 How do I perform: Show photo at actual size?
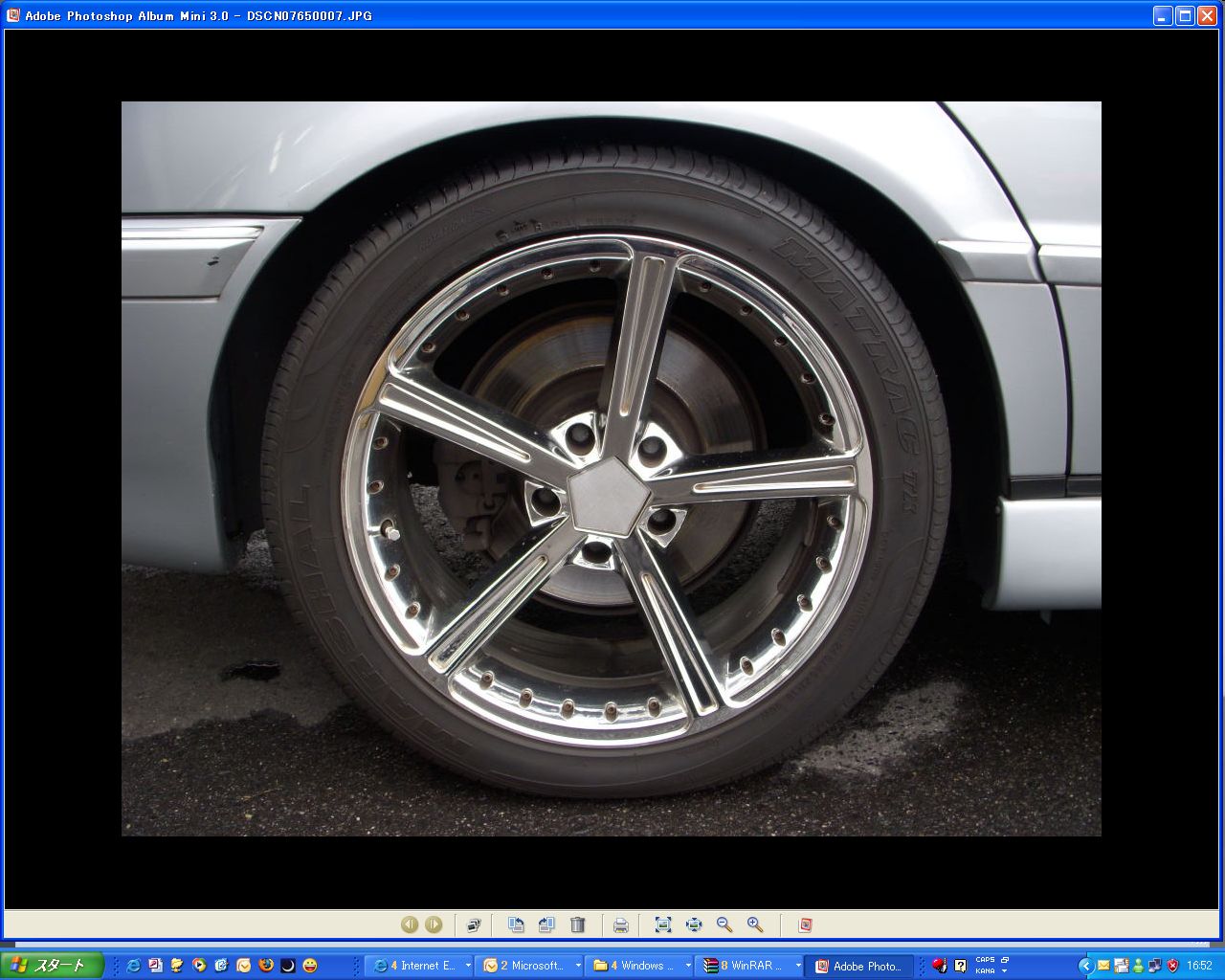tap(694, 924)
